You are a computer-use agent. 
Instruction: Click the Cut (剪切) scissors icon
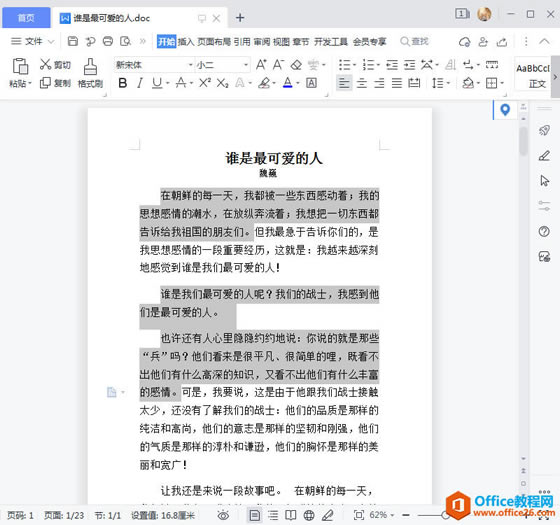(45, 64)
